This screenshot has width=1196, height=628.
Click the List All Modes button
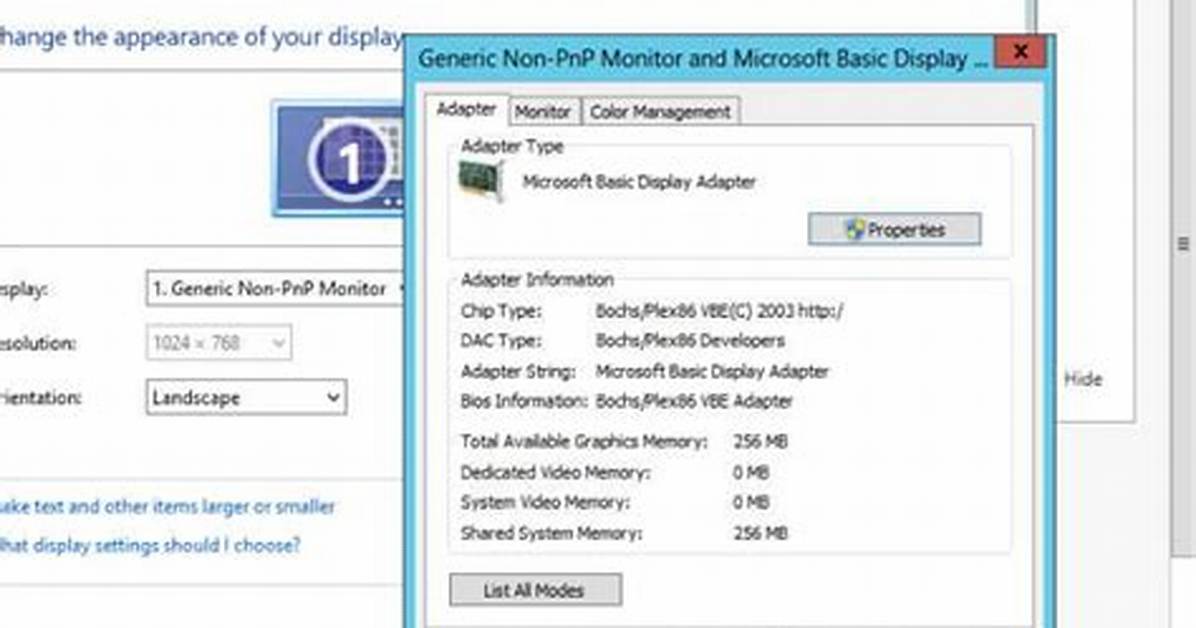(x=535, y=590)
